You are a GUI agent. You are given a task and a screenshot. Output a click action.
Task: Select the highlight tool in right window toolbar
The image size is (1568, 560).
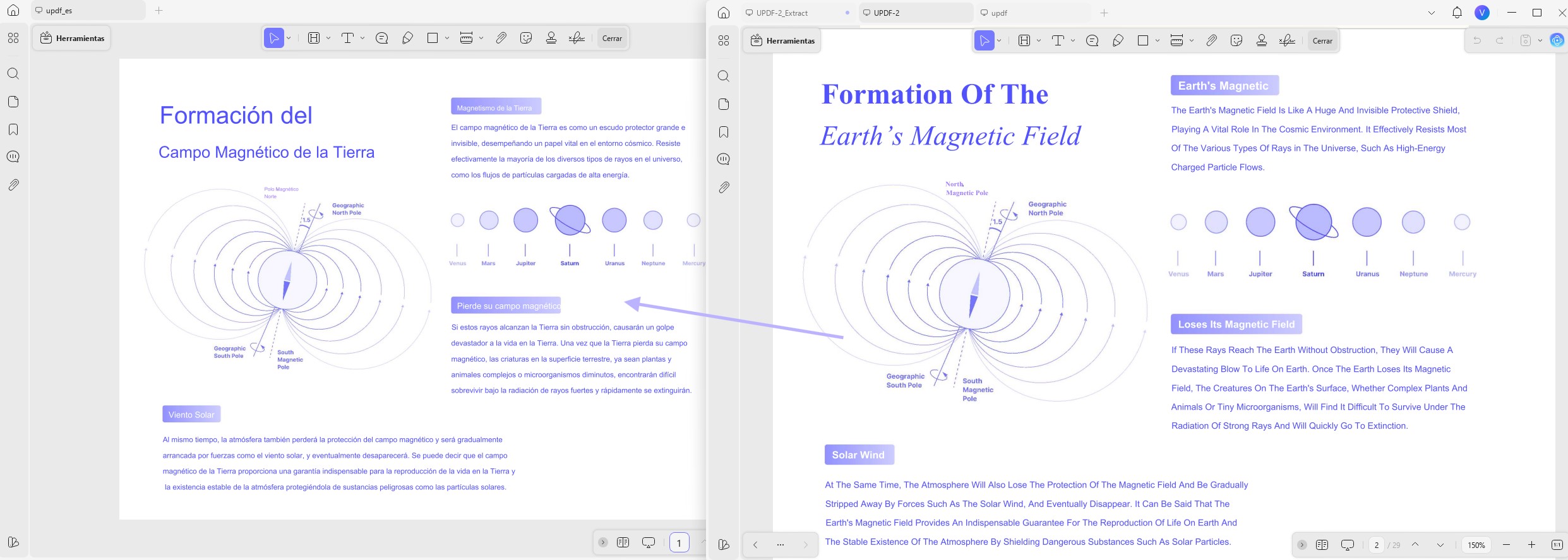point(1024,41)
